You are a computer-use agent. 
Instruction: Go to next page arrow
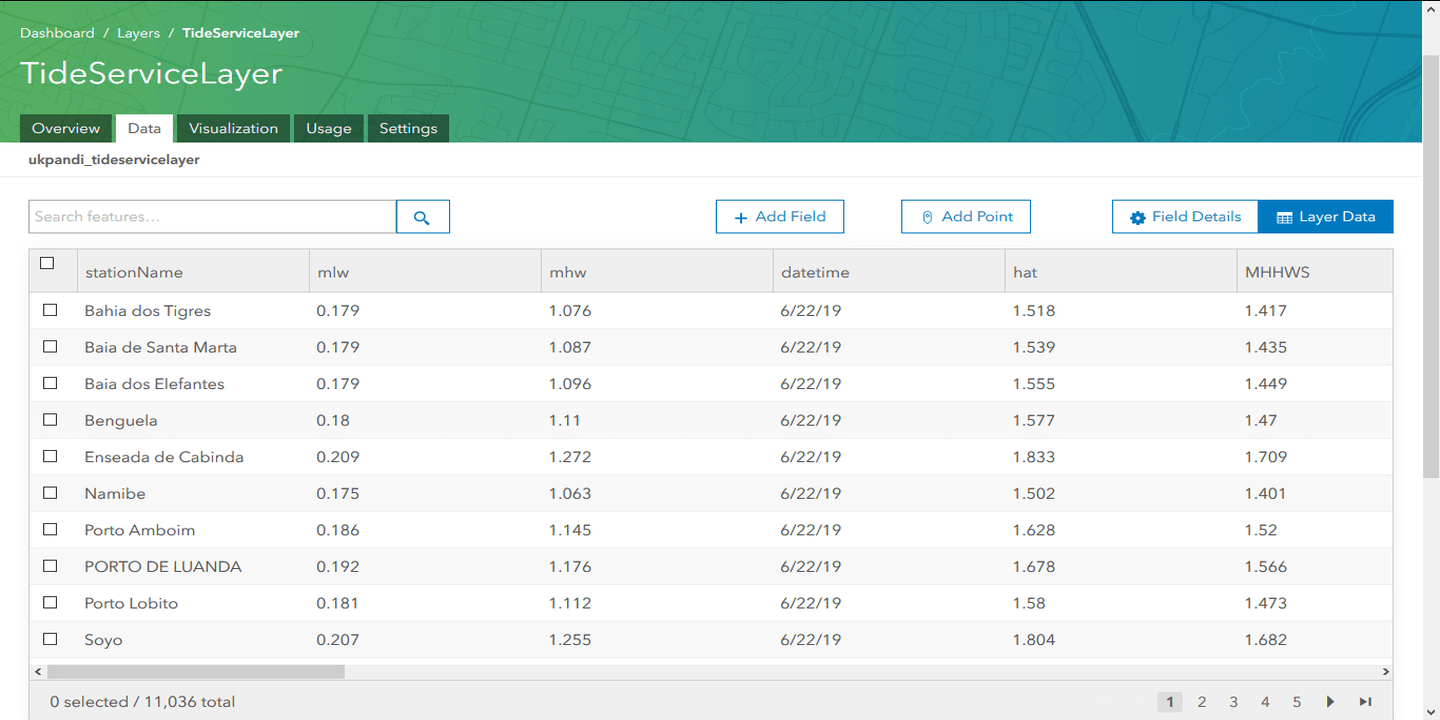pos(1331,702)
